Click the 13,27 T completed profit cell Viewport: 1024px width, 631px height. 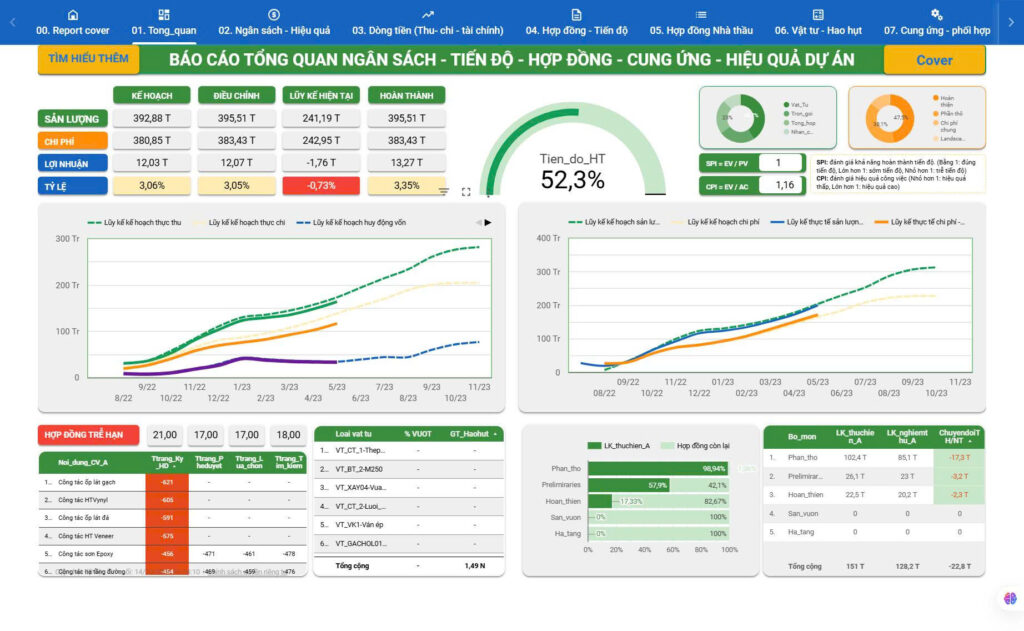click(406, 163)
